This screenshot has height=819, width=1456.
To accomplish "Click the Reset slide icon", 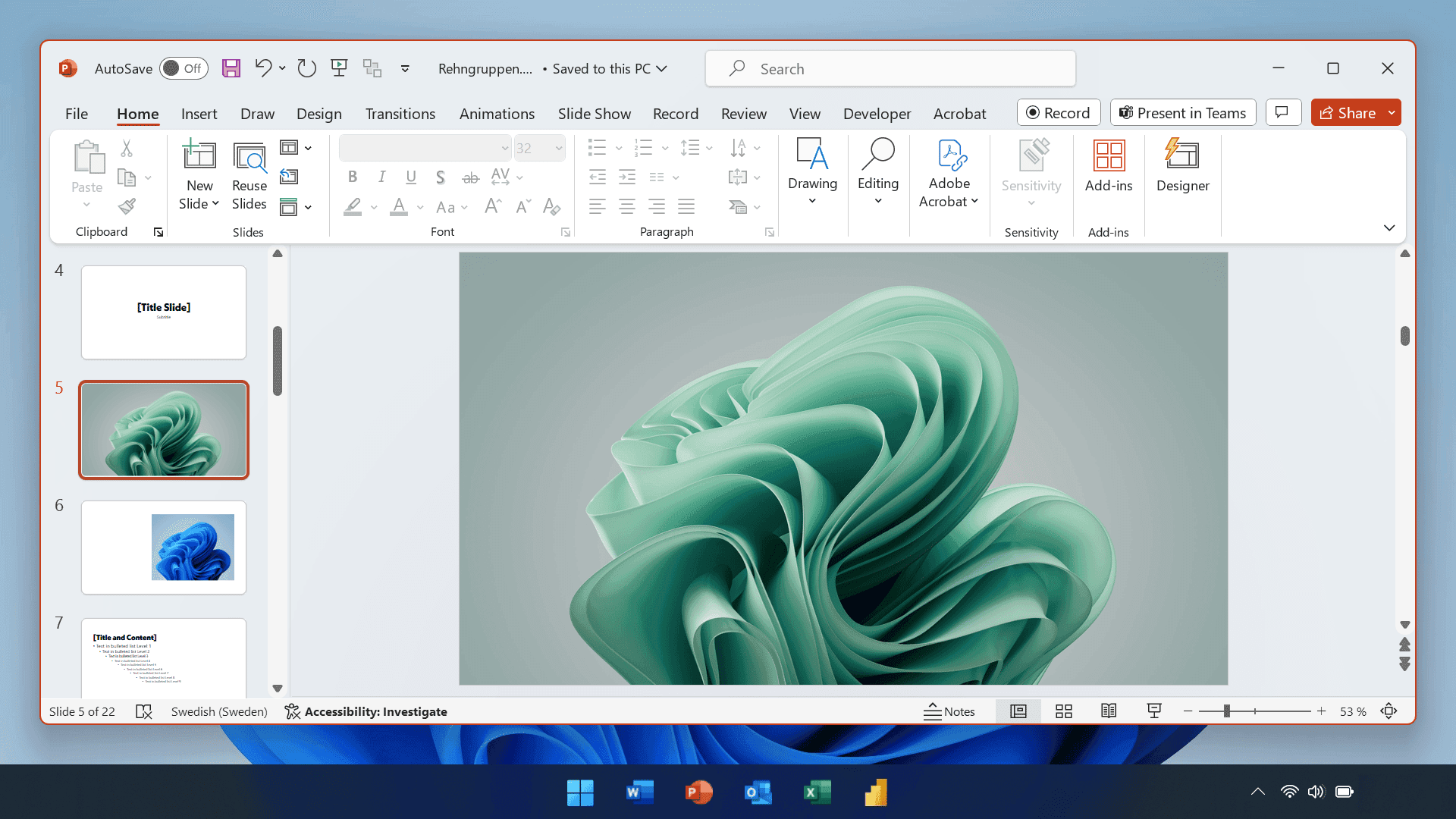I will click(x=289, y=177).
